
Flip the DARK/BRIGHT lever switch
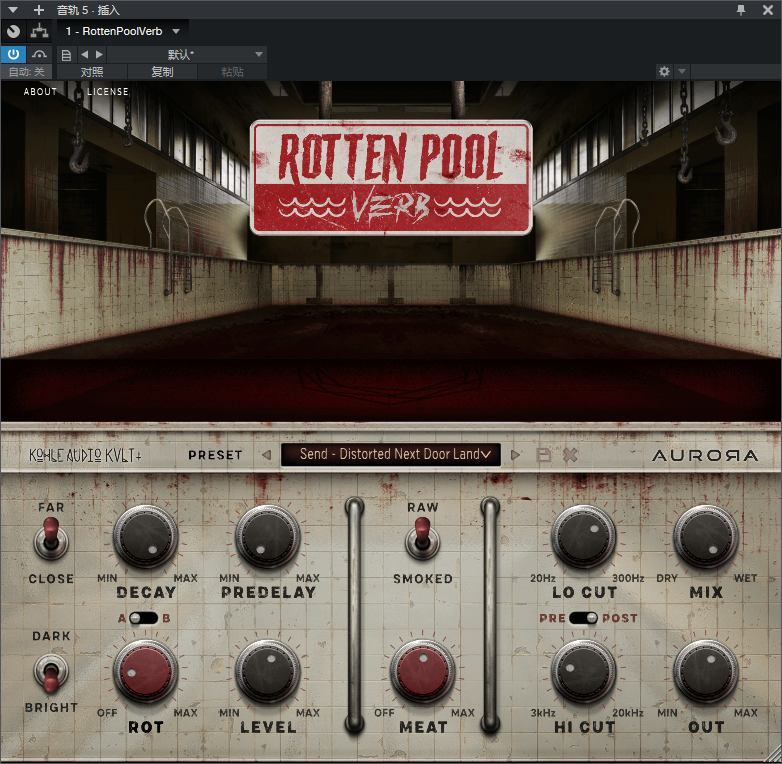click(51, 673)
